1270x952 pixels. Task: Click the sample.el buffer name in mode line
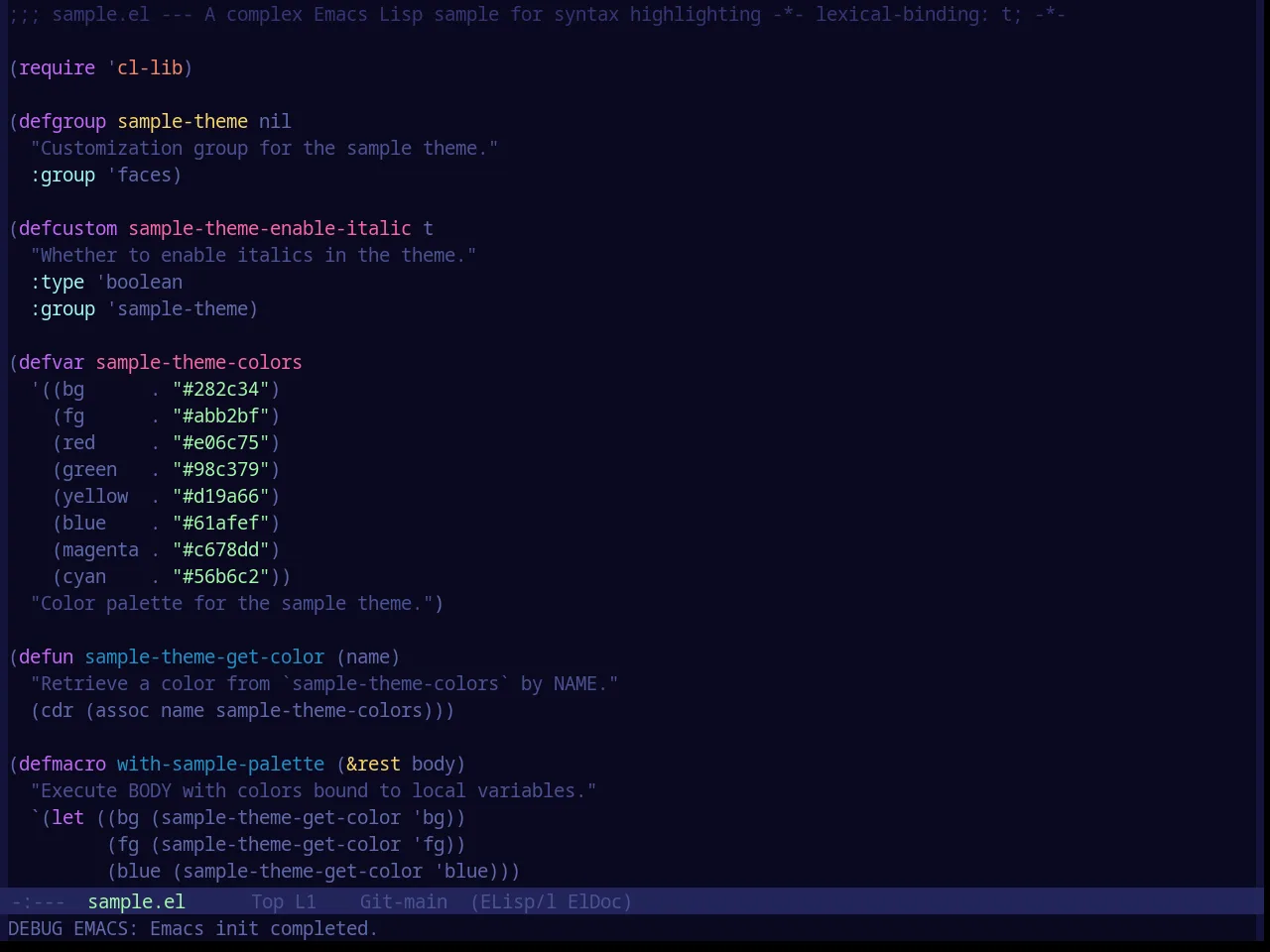(x=136, y=901)
